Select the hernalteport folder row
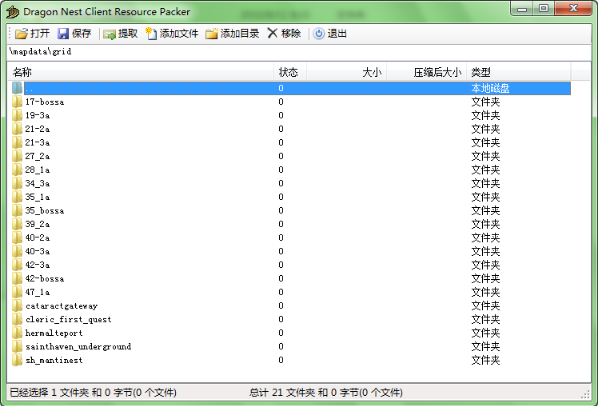 point(291,333)
